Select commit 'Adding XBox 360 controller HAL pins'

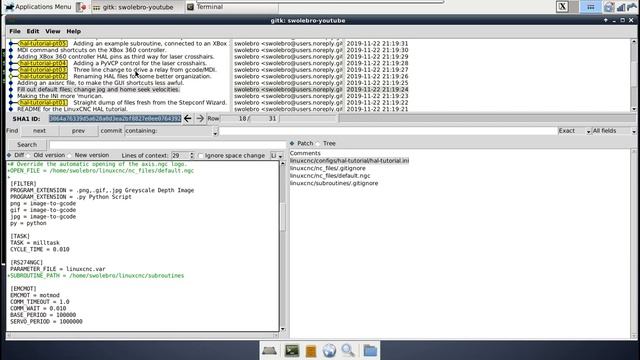(x=116, y=56)
